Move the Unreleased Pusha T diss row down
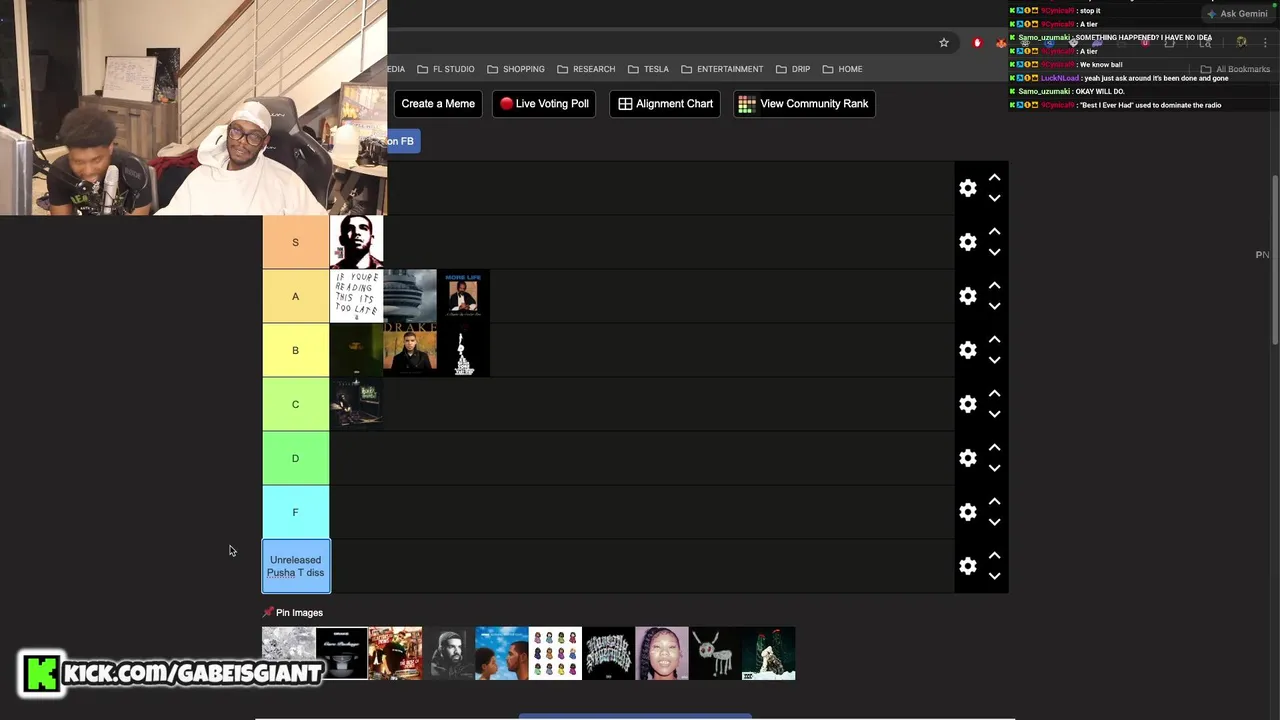The width and height of the screenshot is (1280, 720). pos(994,576)
